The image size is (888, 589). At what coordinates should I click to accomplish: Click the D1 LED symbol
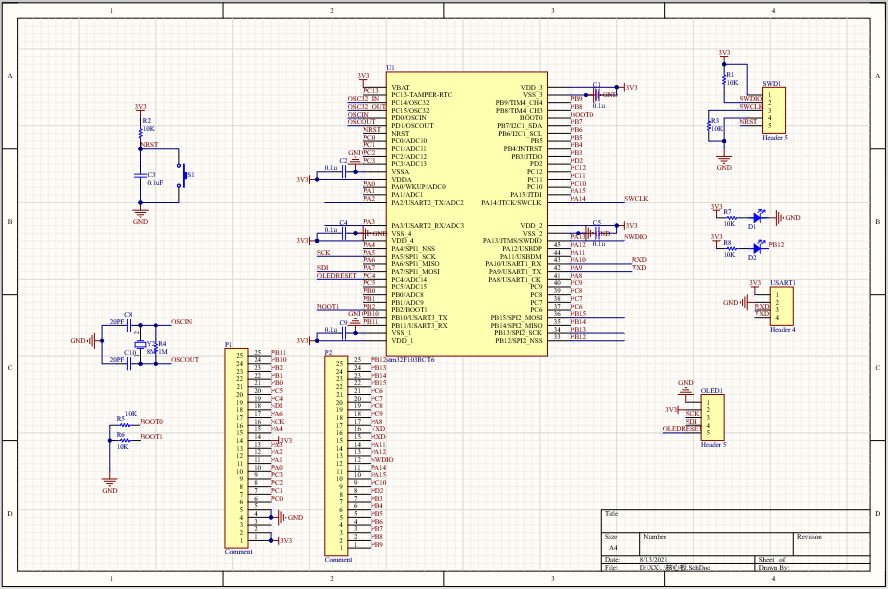pos(758,217)
